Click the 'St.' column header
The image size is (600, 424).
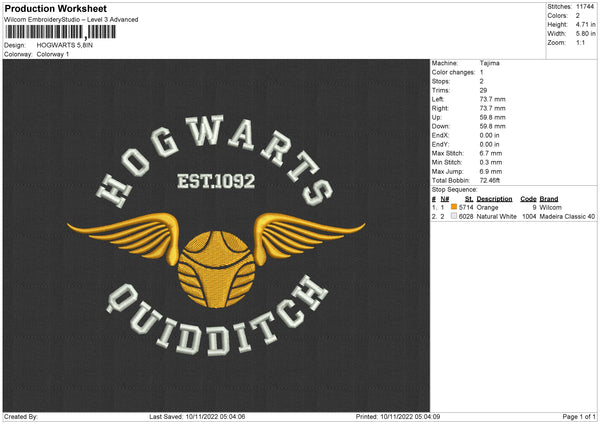(x=469, y=199)
